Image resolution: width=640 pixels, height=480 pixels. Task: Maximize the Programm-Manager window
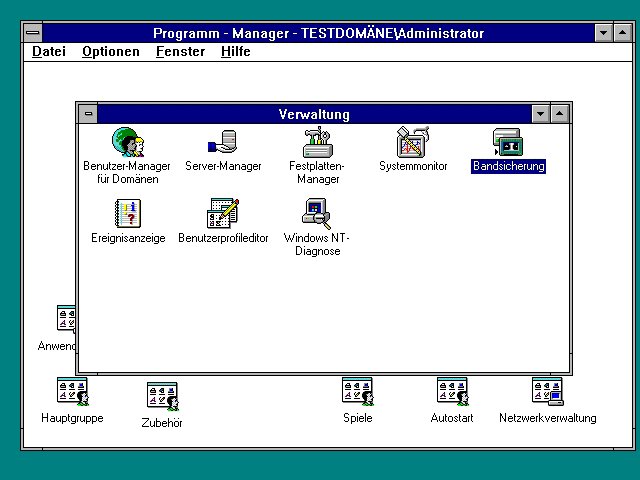click(623, 33)
